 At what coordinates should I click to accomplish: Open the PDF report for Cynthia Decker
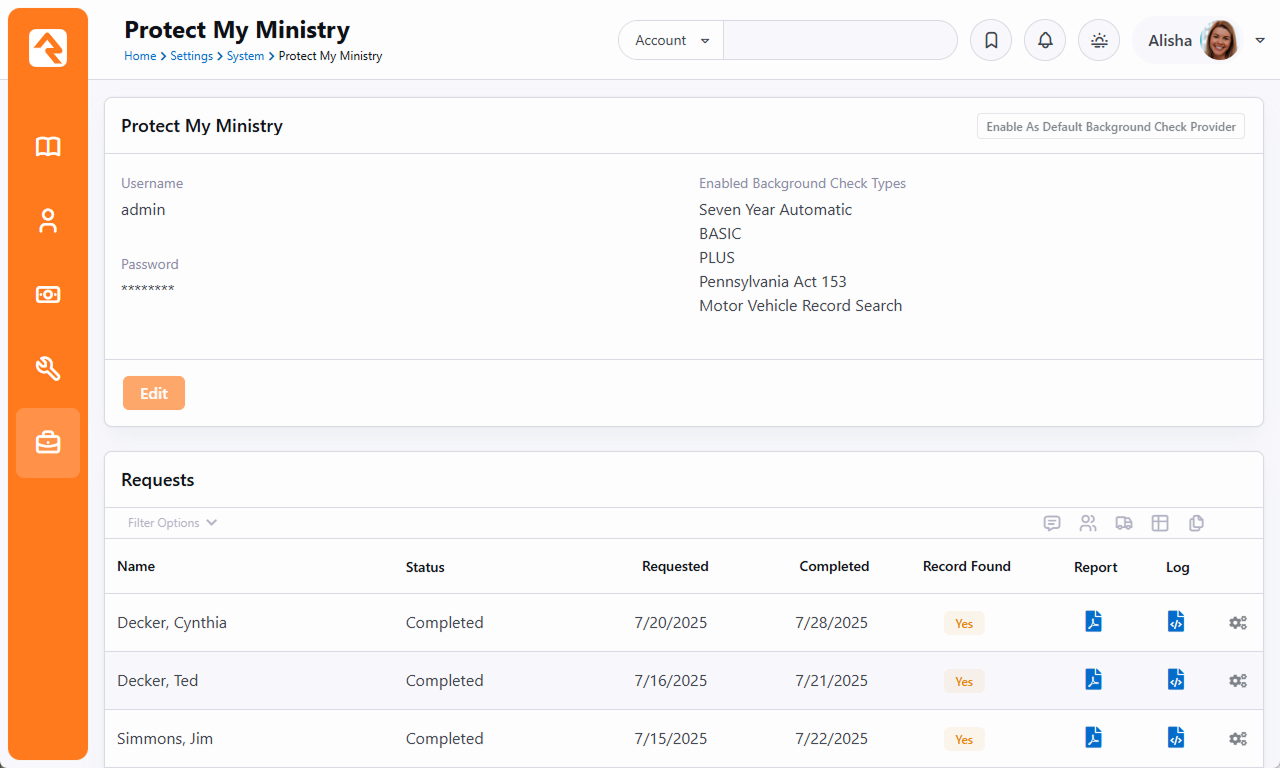1094,622
